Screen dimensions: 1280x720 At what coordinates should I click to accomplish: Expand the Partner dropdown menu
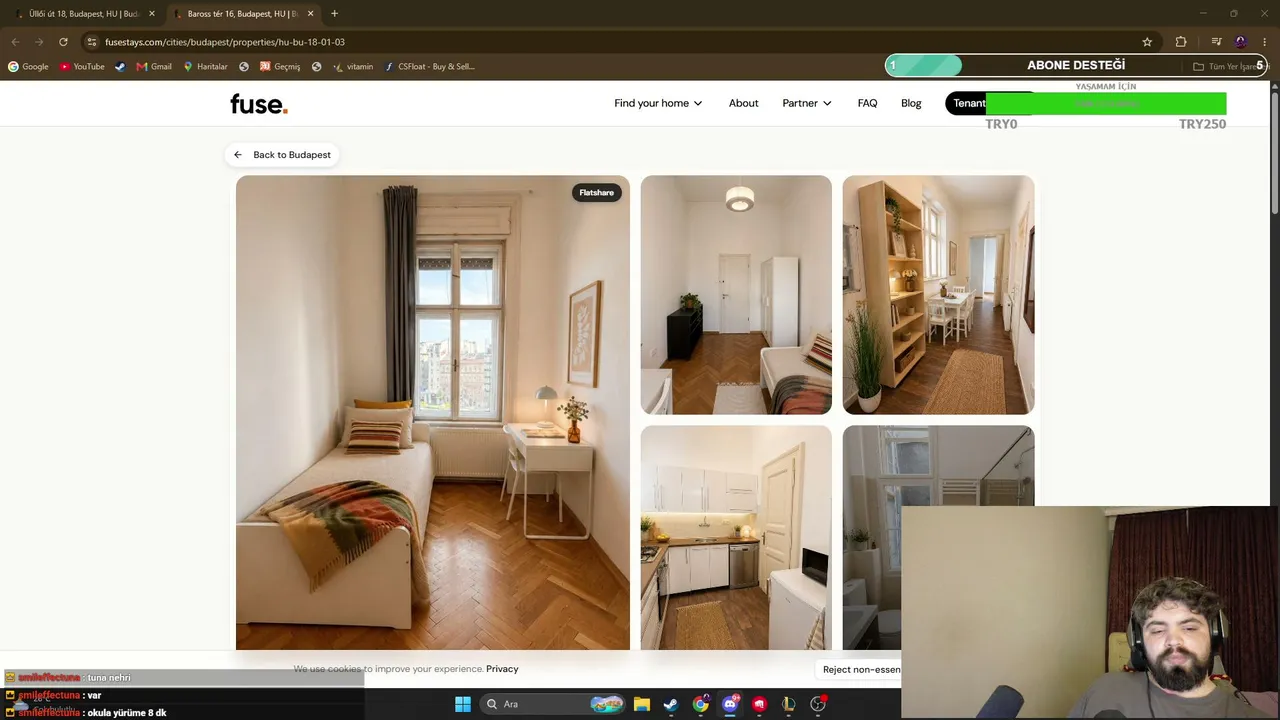(807, 103)
